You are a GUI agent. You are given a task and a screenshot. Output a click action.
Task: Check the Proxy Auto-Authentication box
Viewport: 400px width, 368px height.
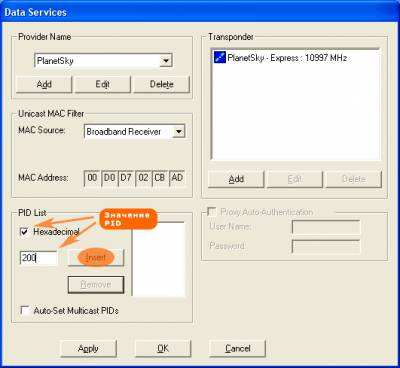[x=212, y=212]
